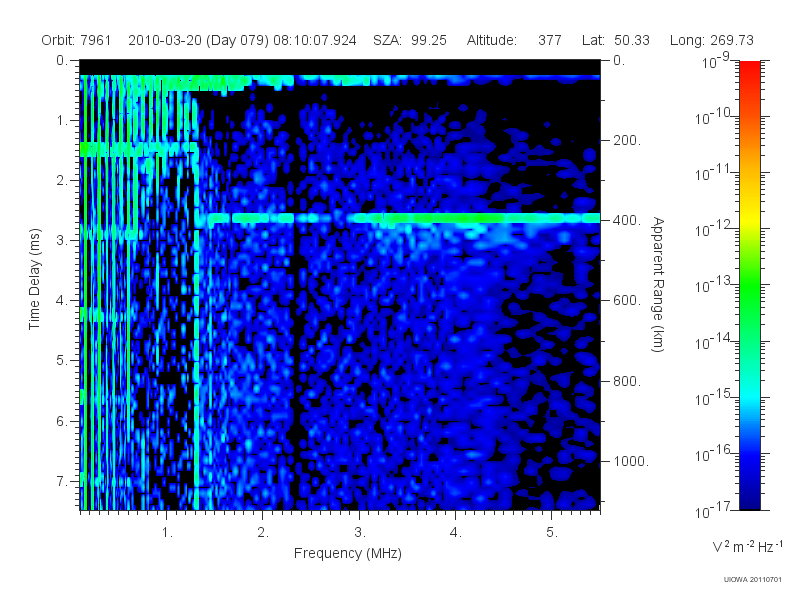Click the date 2010-03-20 (Day 079) text

(x=198, y=40)
